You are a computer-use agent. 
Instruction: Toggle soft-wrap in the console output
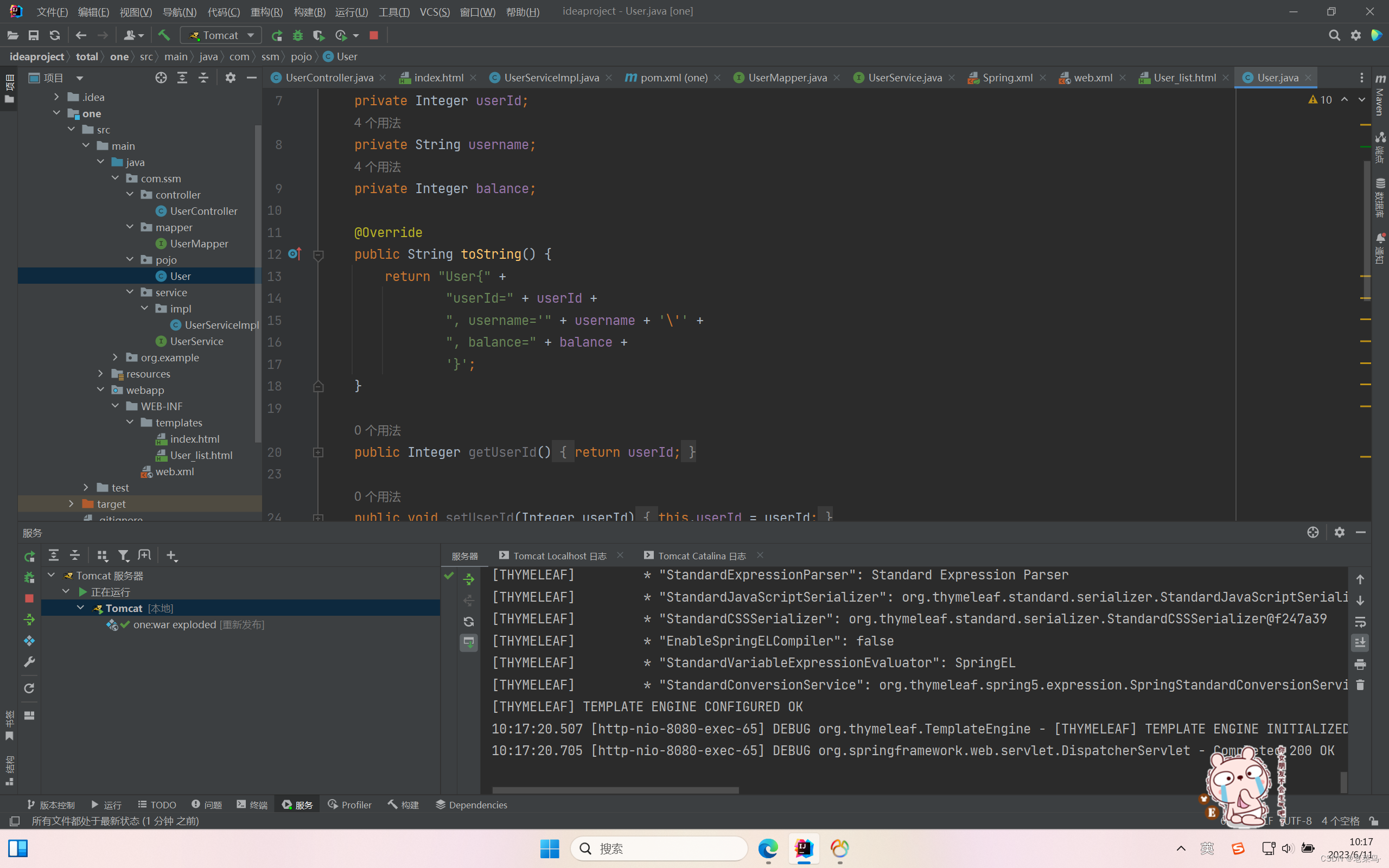[x=1360, y=622]
